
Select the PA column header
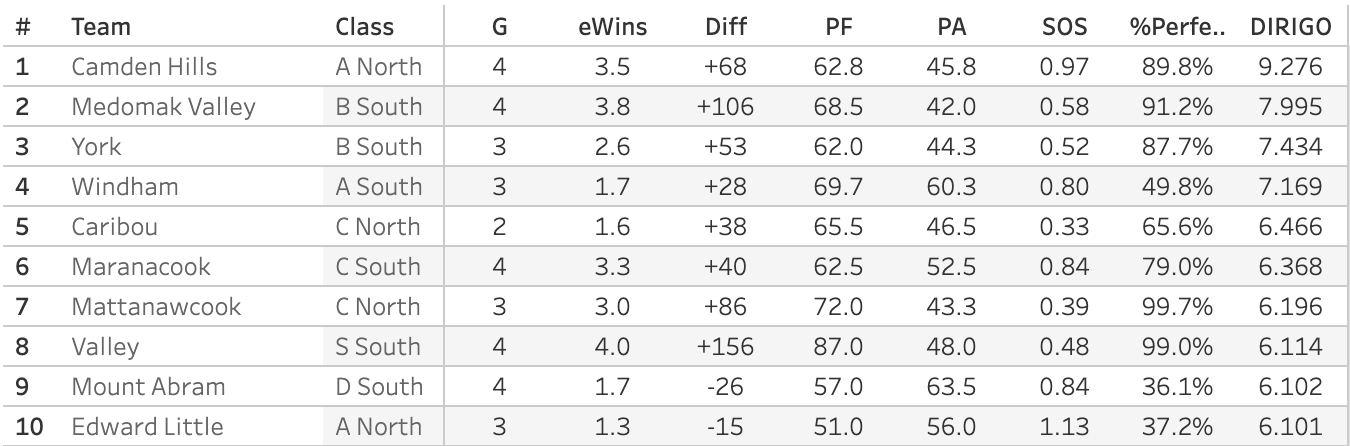[x=947, y=28]
